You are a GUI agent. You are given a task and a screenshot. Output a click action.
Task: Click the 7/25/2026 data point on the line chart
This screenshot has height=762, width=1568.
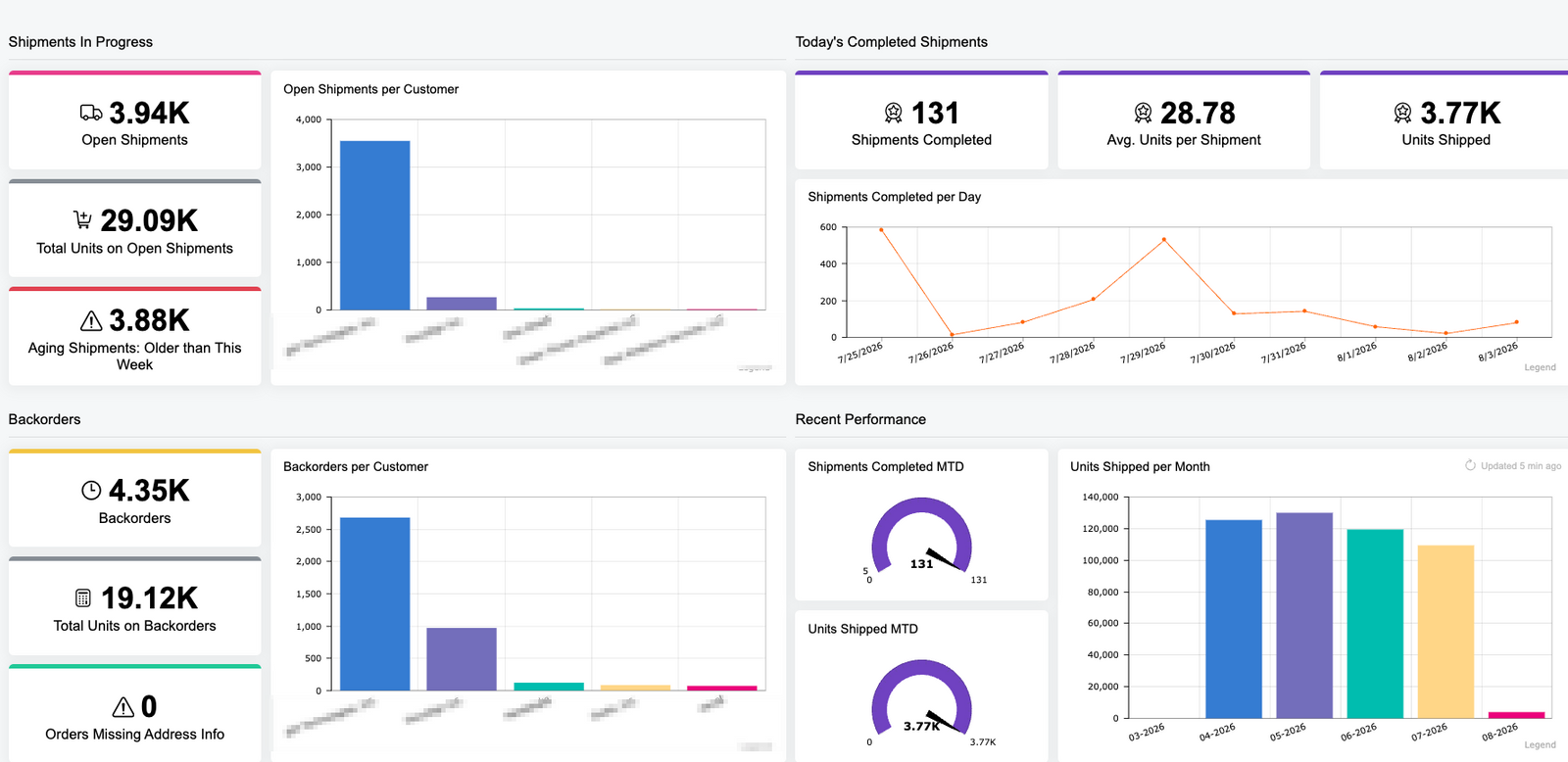point(881,230)
